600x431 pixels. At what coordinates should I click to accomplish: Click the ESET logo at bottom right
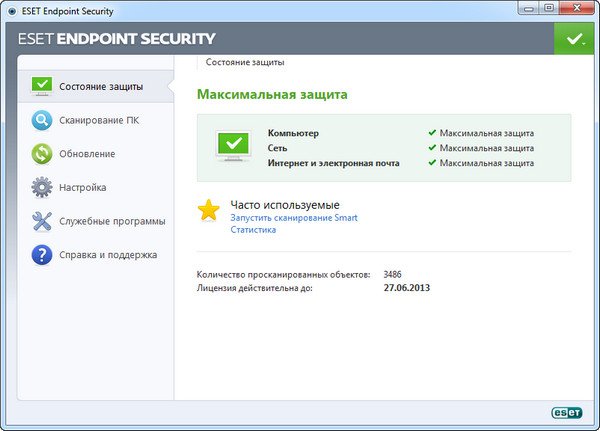coord(567,410)
